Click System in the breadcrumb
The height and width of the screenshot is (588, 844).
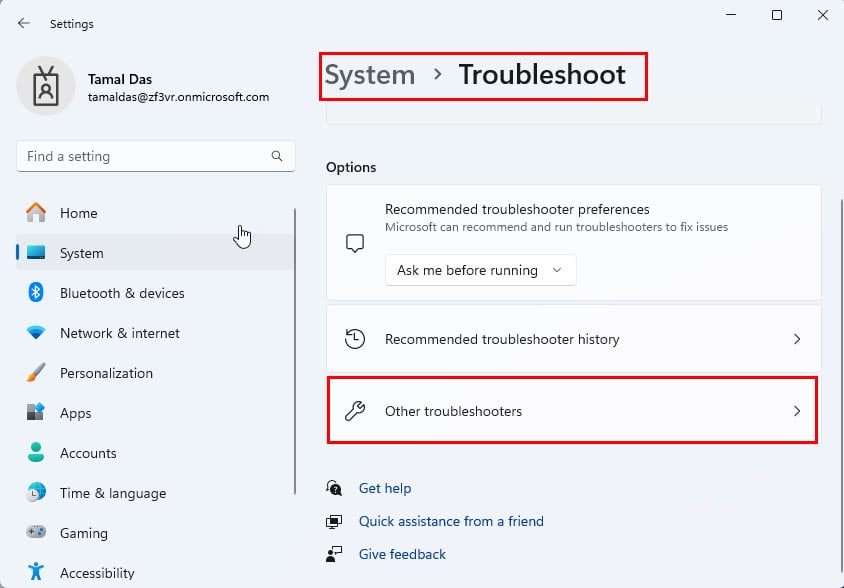pyautogui.click(x=370, y=75)
